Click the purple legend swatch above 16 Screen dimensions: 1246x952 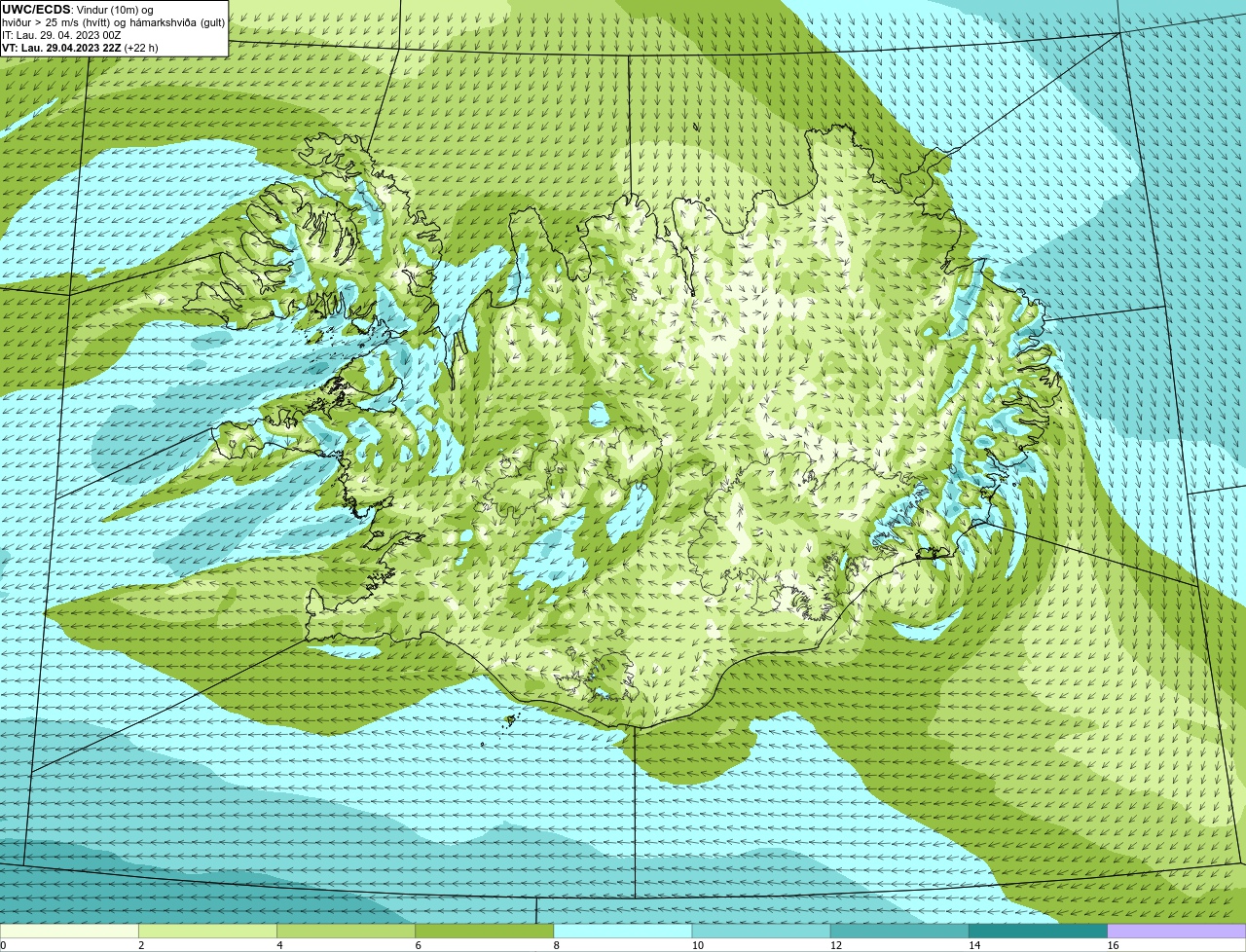pos(1176,931)
